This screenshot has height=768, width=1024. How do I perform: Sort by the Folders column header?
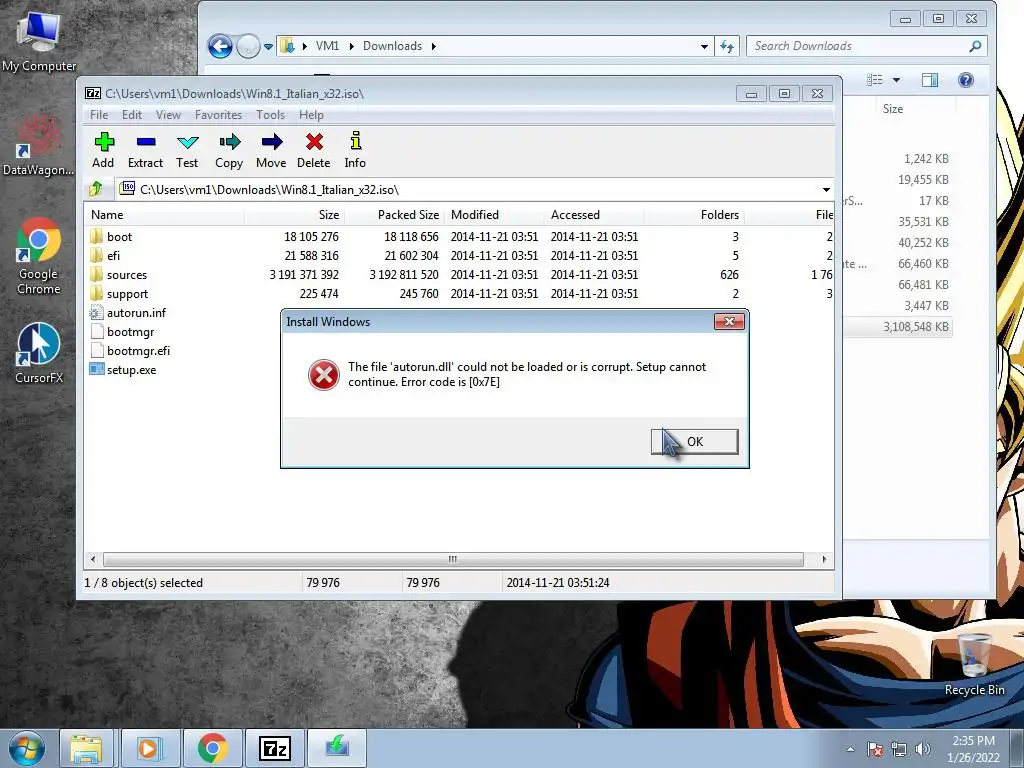point(694,215)
